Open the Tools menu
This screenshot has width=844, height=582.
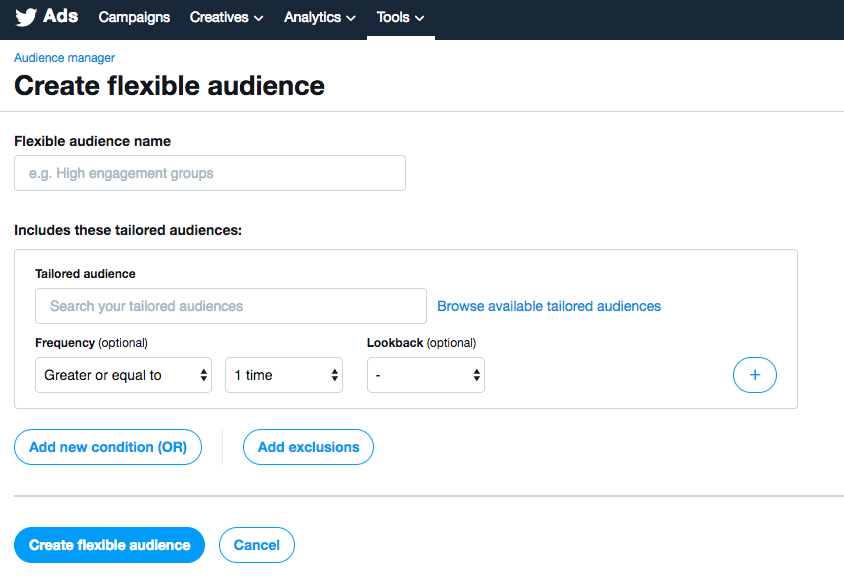[400, 17]
